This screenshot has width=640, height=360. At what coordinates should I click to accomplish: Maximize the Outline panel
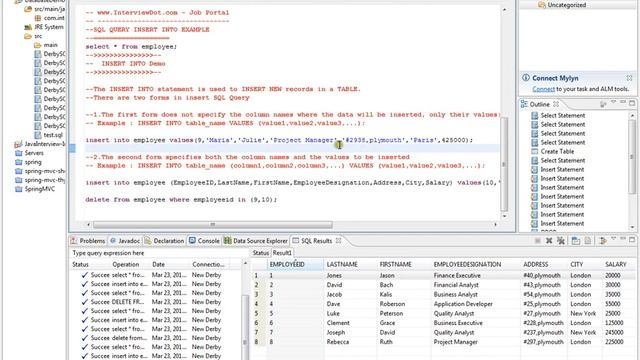click(x=632, y=103)
